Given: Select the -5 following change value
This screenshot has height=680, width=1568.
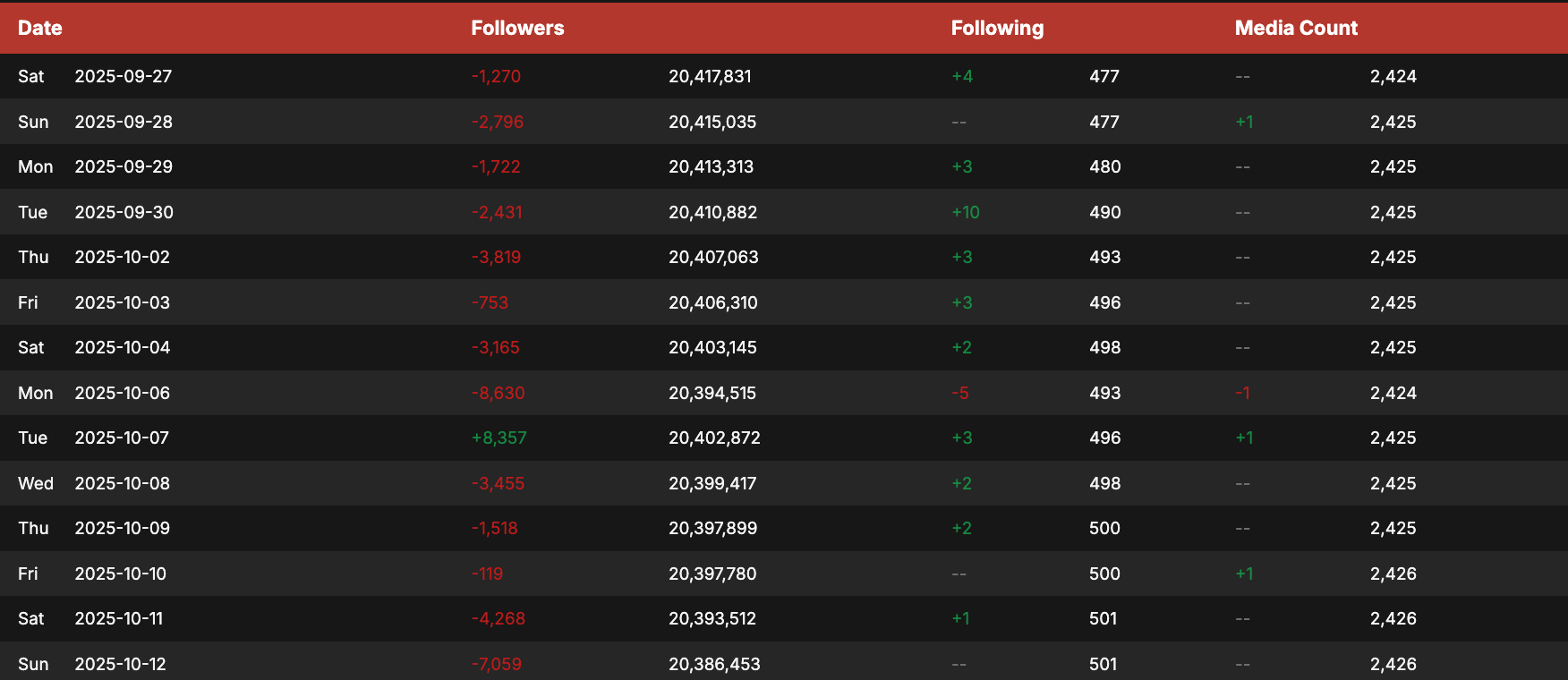Looking at the screenshot, I should pyautogui.click(x=959, y=393).
